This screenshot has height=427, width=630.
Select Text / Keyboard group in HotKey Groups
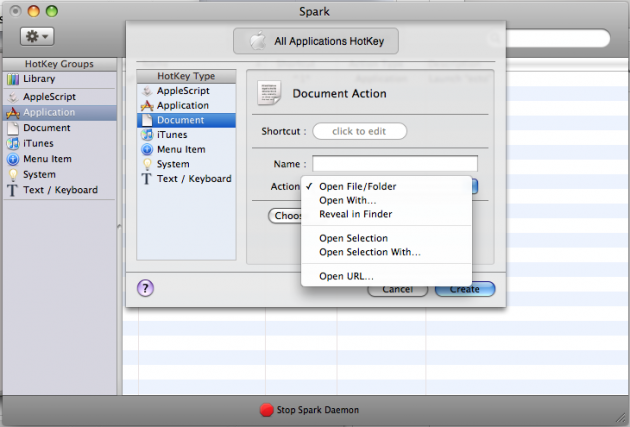point(59,190)
